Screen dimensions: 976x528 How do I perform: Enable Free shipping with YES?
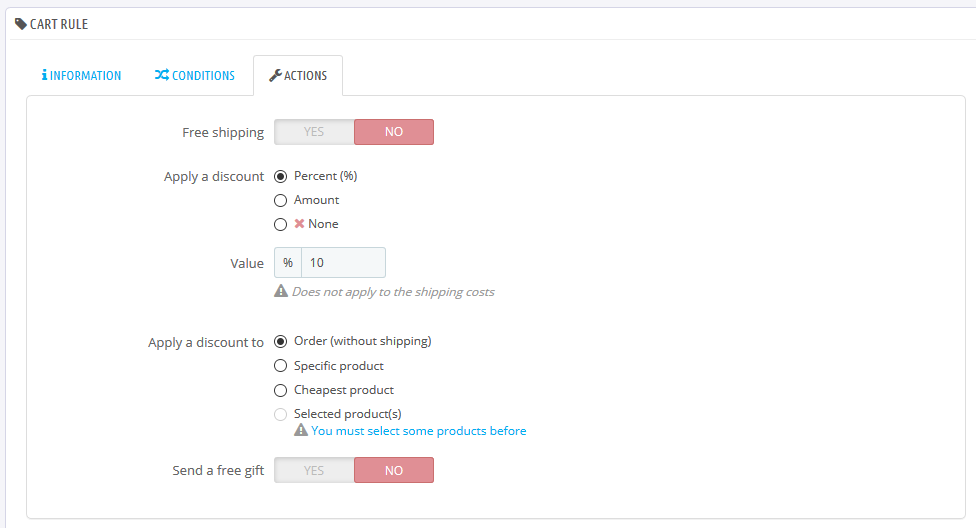(314, 132)
